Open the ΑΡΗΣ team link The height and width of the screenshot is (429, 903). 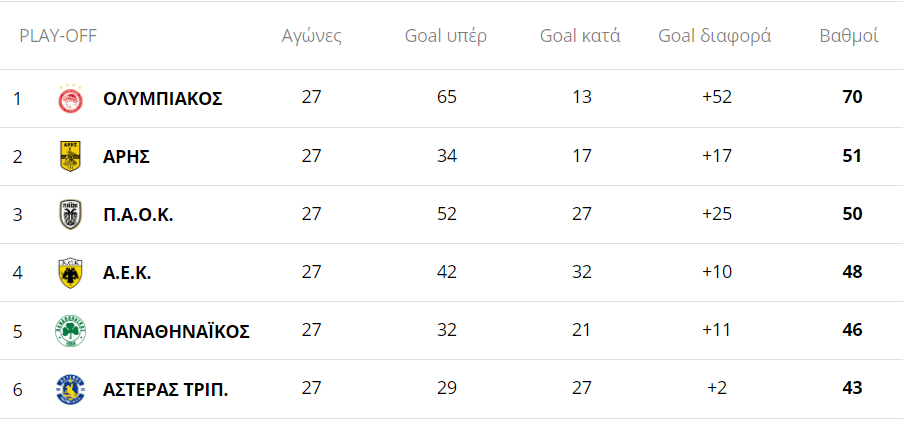point(126,156)
